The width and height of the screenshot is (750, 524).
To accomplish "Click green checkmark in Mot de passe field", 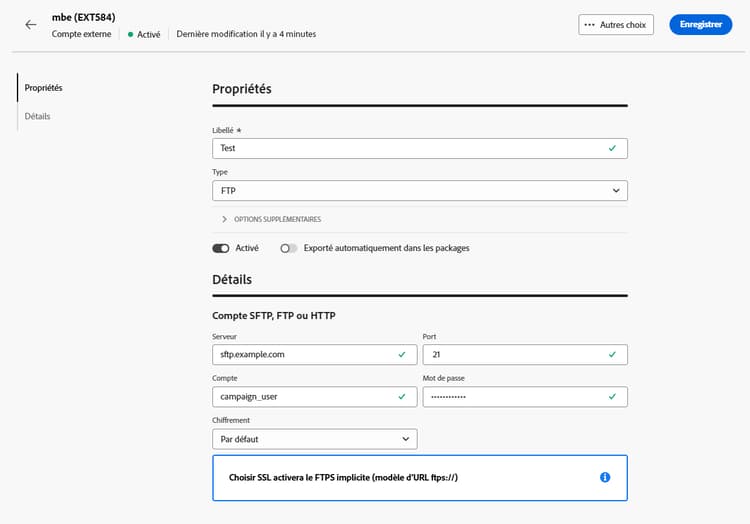I will pyautogui.click(x=612, y=396).
